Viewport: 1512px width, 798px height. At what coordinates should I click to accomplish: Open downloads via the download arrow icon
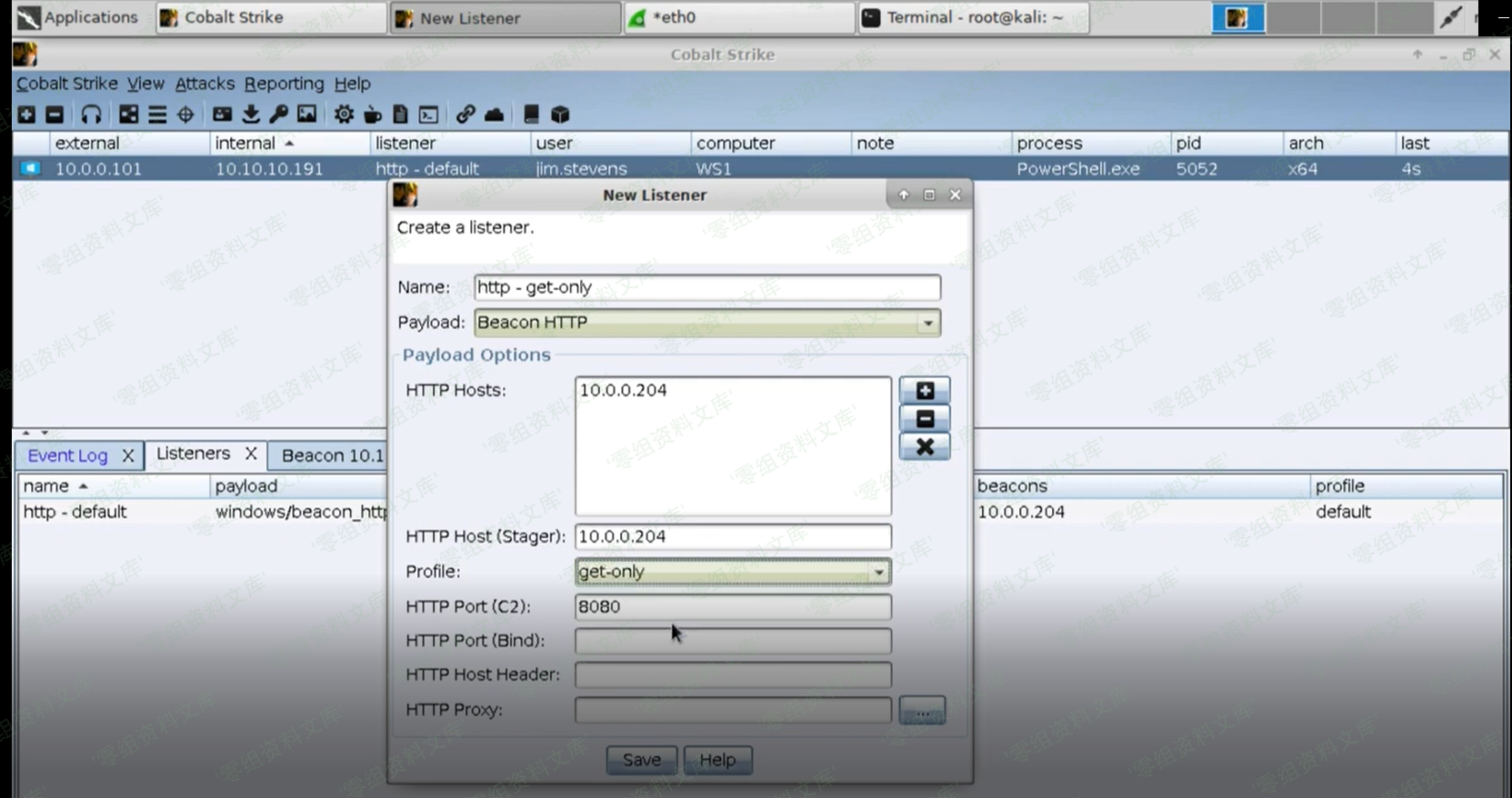pyautogui.click(x=251, y=115)
